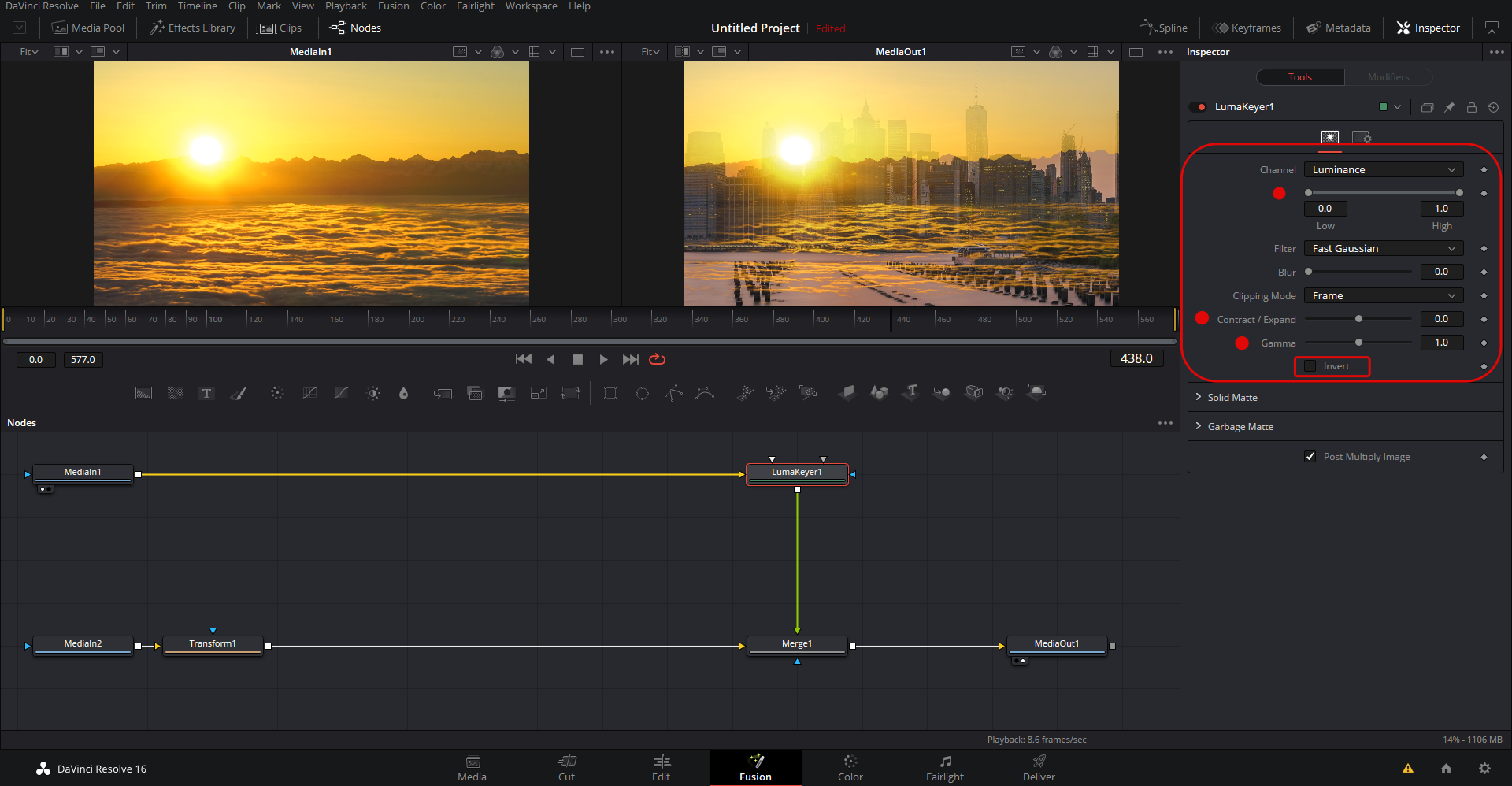The image size is (1512, 786).
Task: Switch to the Modifiers tab
Action: (x=1388, y=77)
